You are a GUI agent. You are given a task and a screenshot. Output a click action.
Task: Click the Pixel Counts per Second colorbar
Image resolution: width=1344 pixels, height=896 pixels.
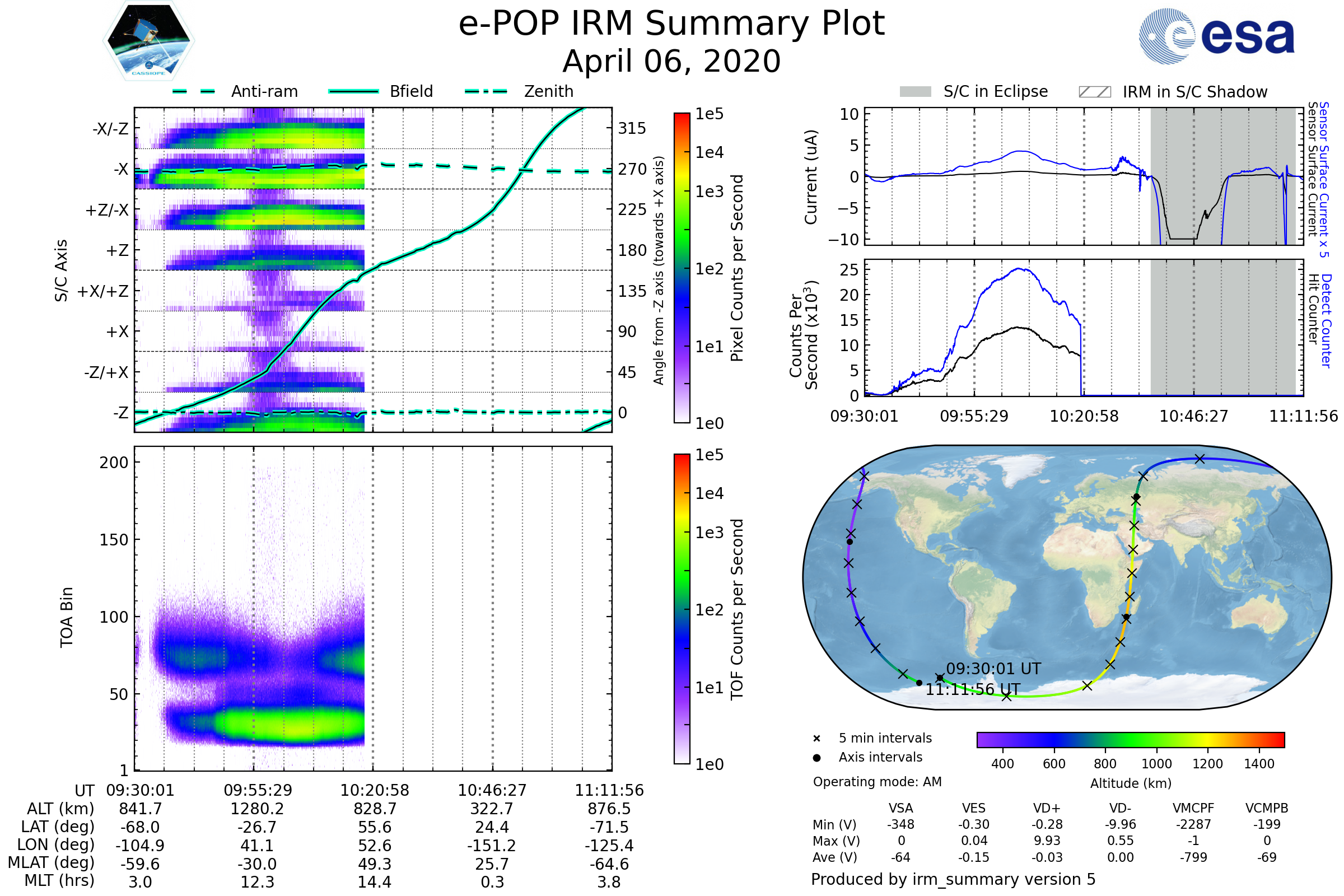pos(682,268)
